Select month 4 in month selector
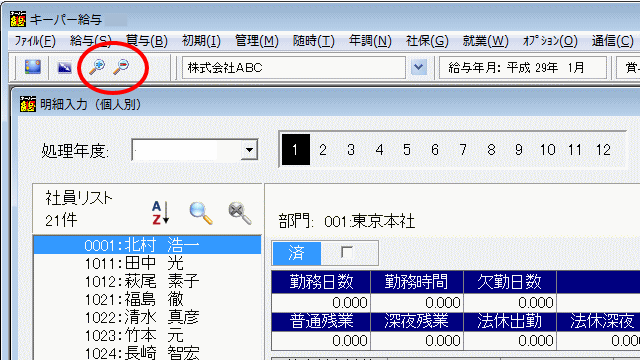Image resolution: width=640 pixels, height=360 pixels. pos(379,150)
